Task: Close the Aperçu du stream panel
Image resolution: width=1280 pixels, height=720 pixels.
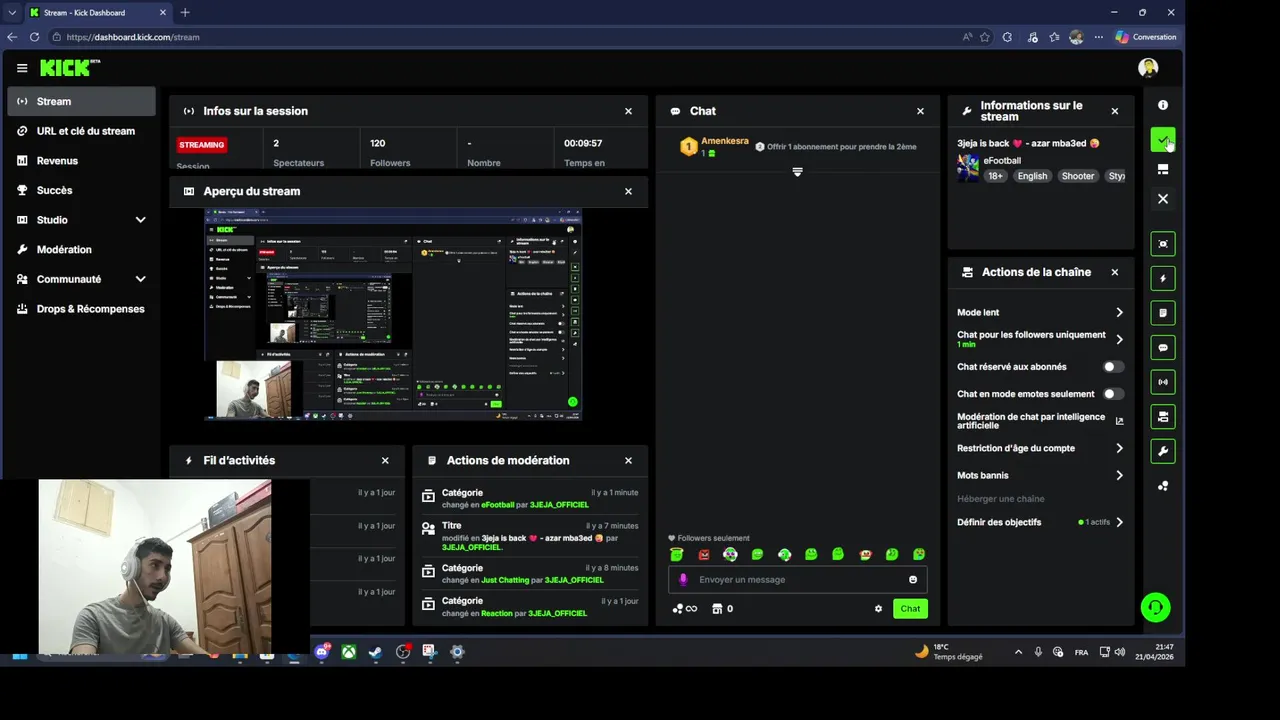Action: [628, 191]
